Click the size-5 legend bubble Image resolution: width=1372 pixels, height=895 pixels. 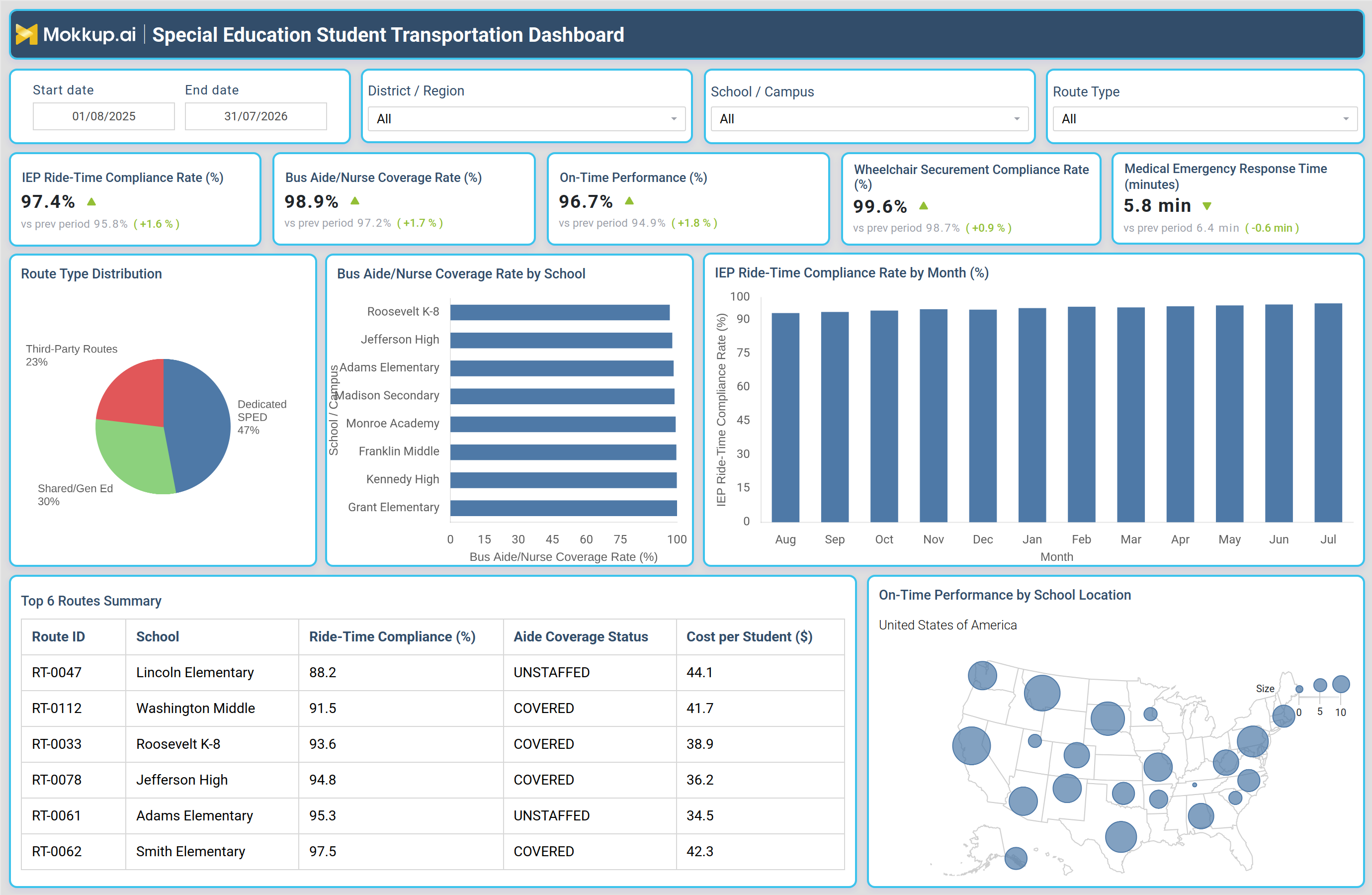[1320, 685]
